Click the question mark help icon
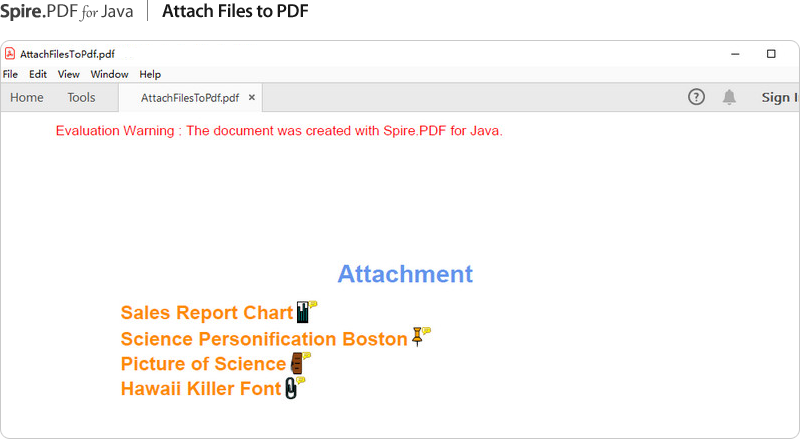Viewport: 800px width, 440px height. [697, 97]
